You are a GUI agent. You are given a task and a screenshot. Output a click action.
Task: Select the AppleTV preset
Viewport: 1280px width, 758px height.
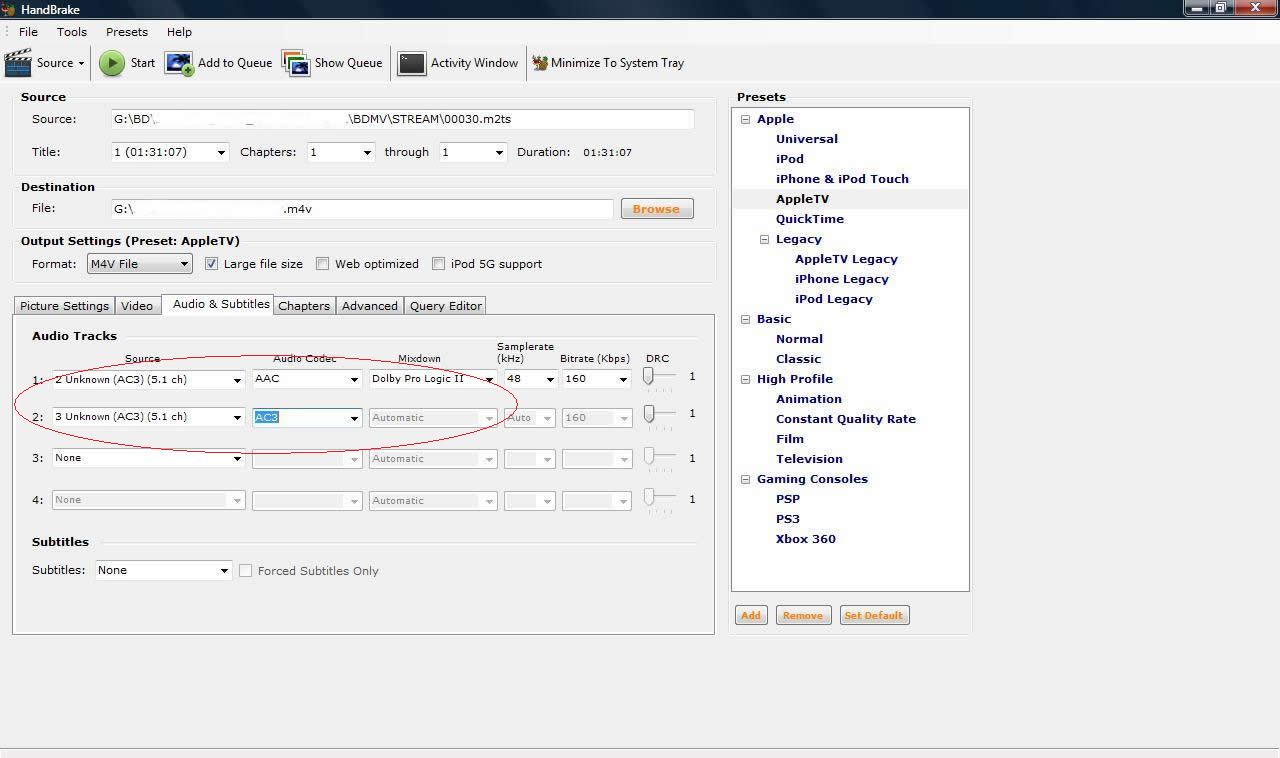(803, 199)
